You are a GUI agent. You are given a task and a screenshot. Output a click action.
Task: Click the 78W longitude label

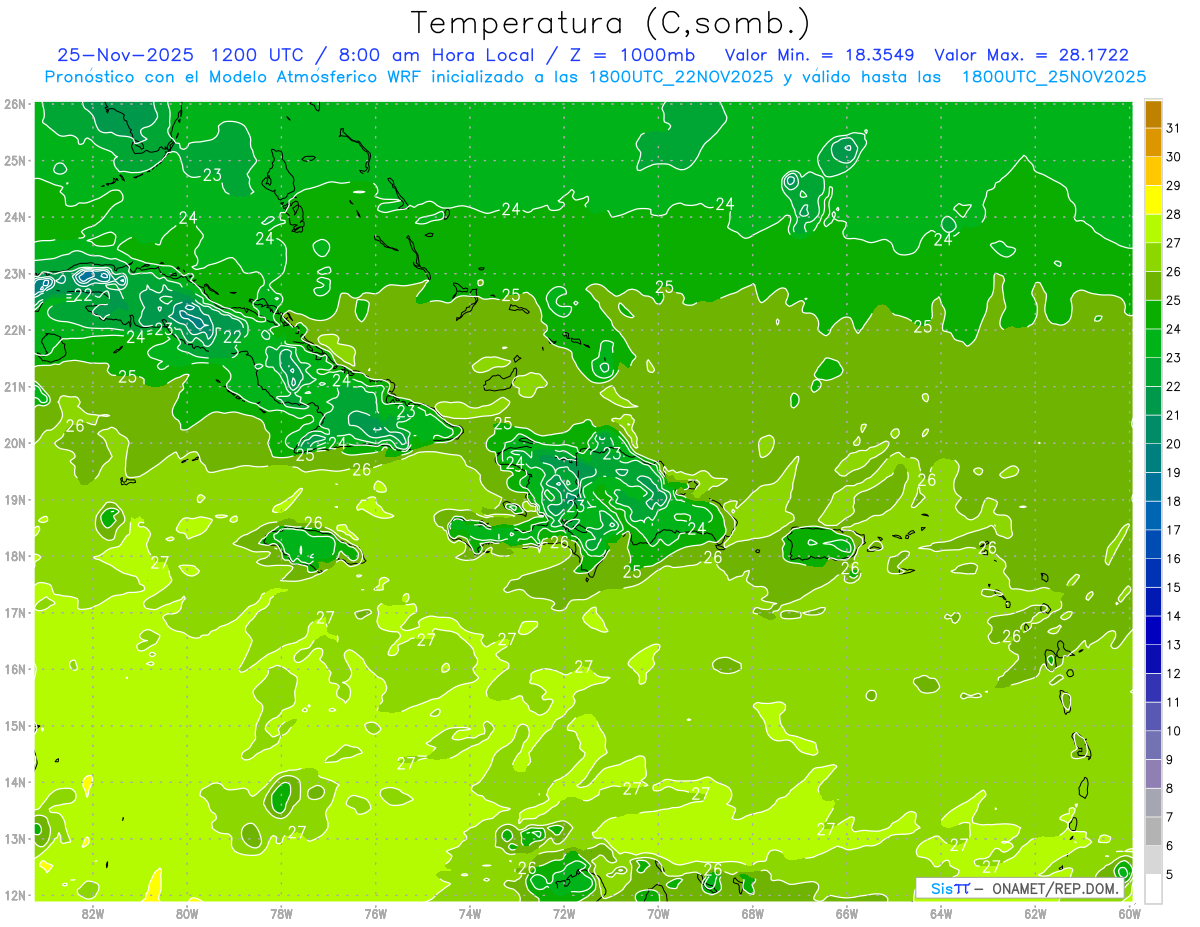coord(281,913)
